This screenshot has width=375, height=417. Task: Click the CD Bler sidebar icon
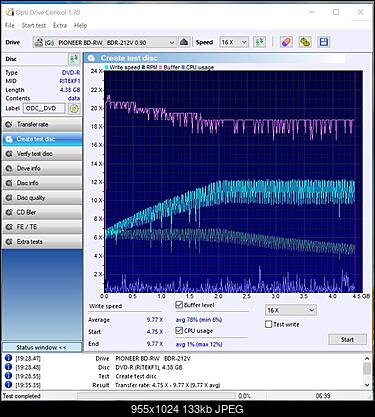(x=9, y=212)
